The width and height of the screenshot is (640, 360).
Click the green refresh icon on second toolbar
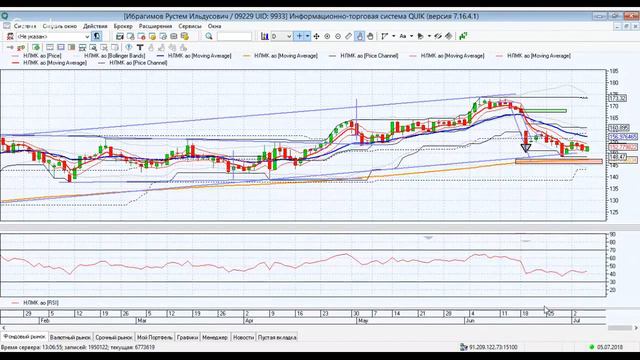tap(36, 47)
